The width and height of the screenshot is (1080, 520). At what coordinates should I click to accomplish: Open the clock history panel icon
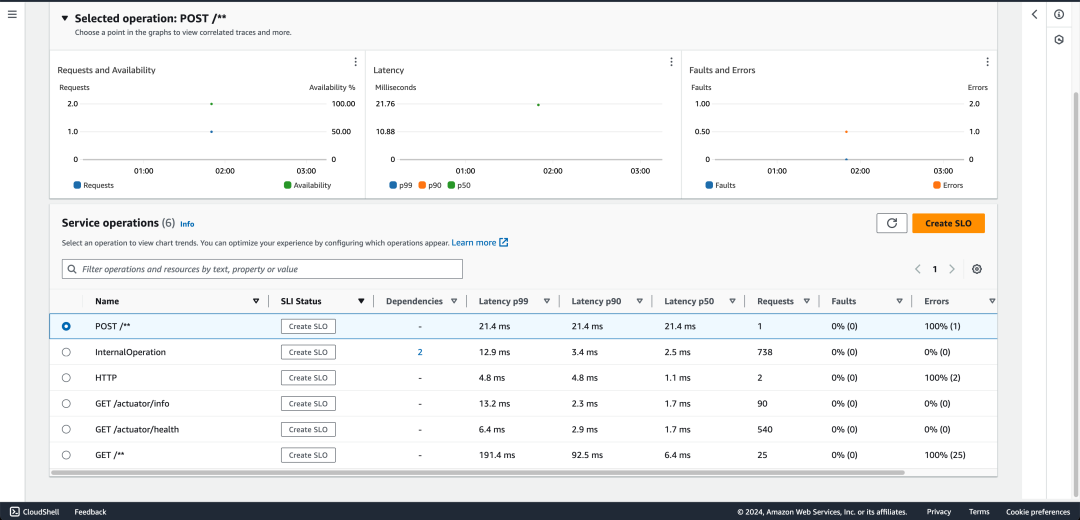(x=1059, y=40)
